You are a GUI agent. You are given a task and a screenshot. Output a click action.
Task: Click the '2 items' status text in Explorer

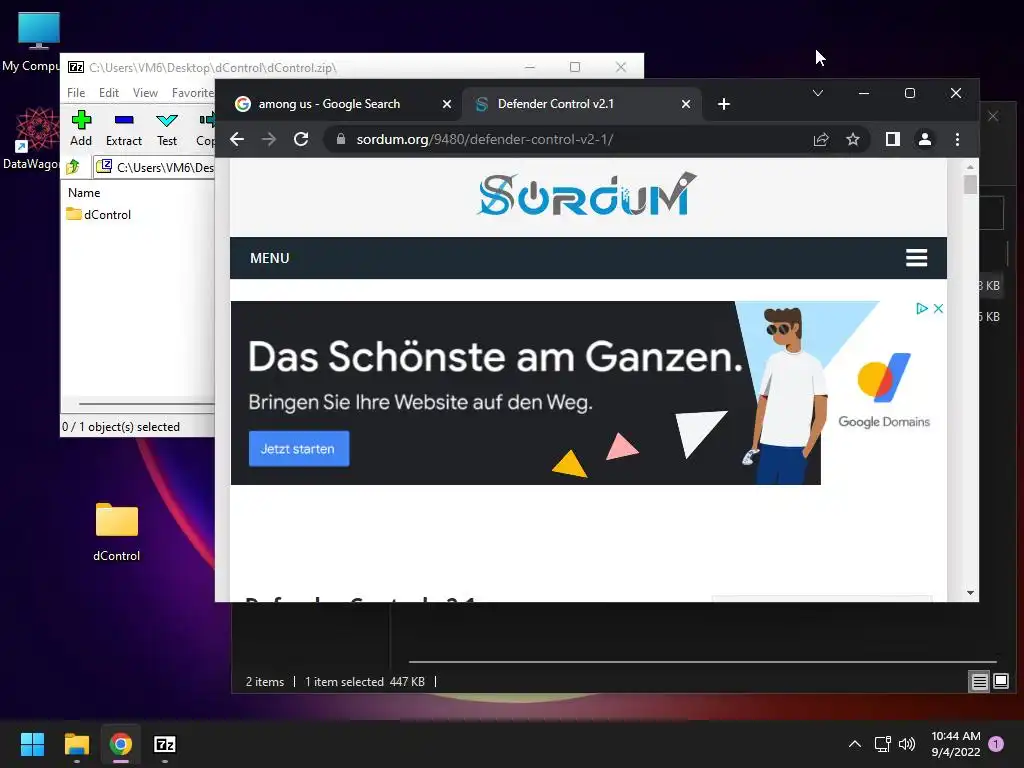tap(264, 682)
